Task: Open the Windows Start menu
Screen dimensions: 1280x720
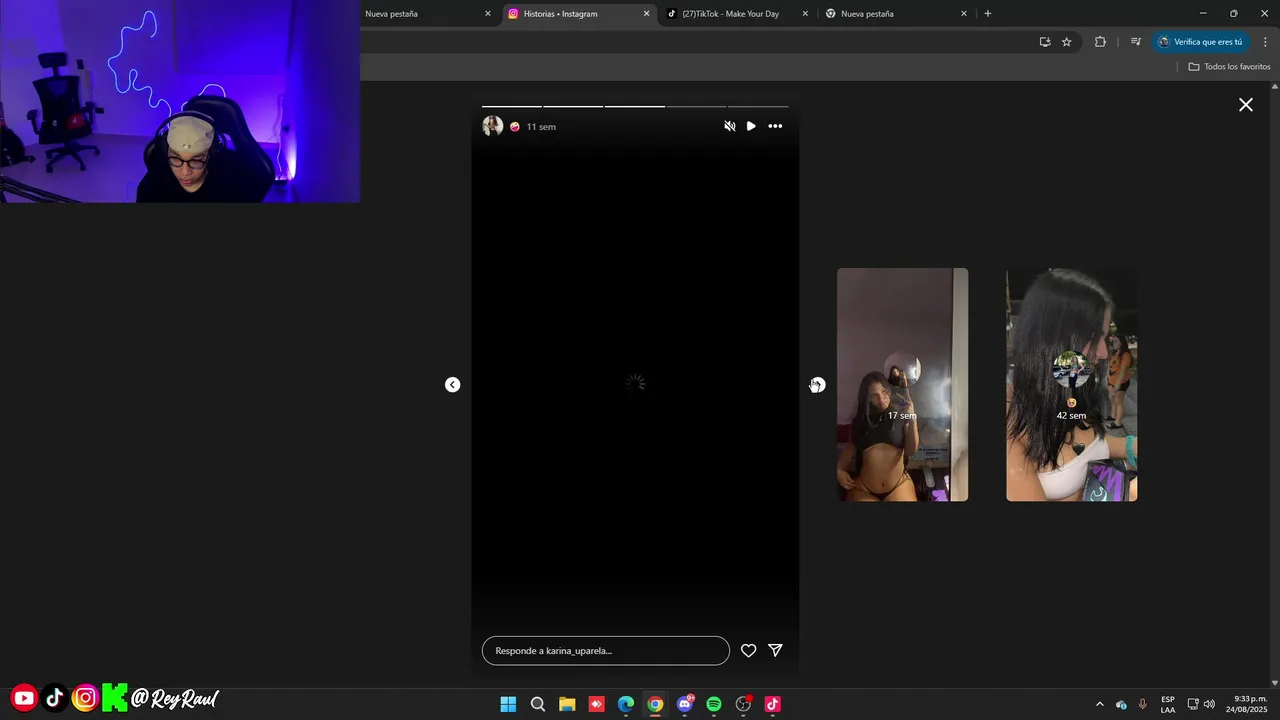Action: pos(508,704)
